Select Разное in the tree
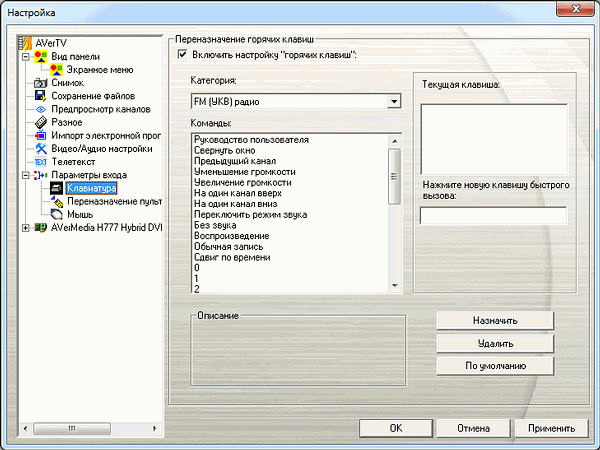This screenshot has height=450, width=600. pyautogui.click(x=67, y=122)
